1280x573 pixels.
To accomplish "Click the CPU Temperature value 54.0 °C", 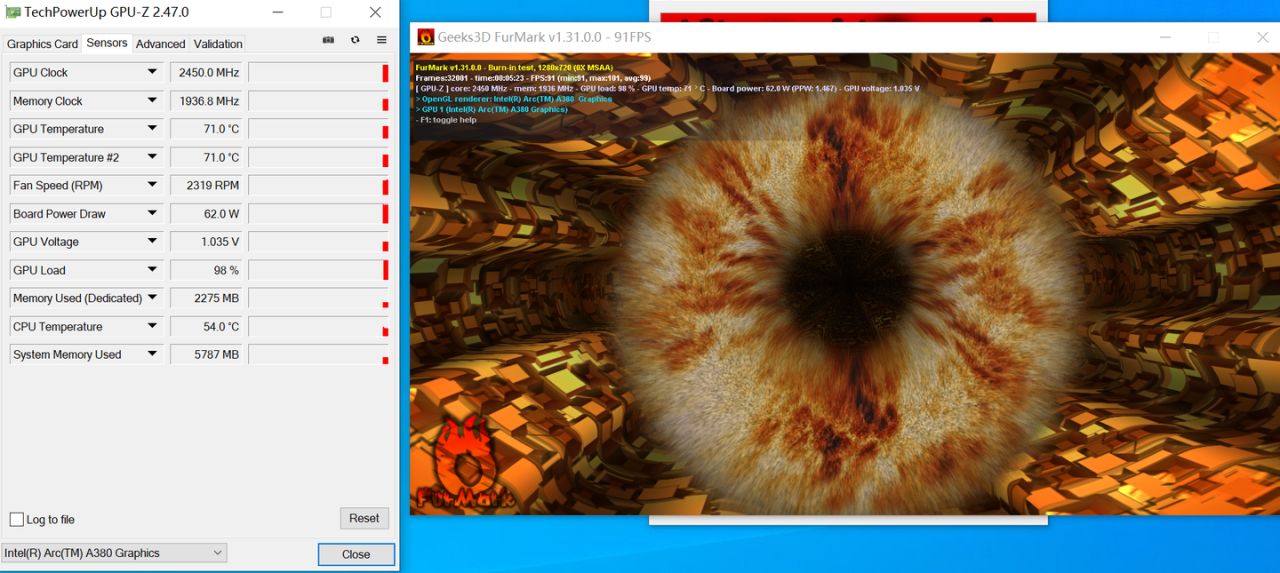I will pyautogui.click(x=206, y=326).
